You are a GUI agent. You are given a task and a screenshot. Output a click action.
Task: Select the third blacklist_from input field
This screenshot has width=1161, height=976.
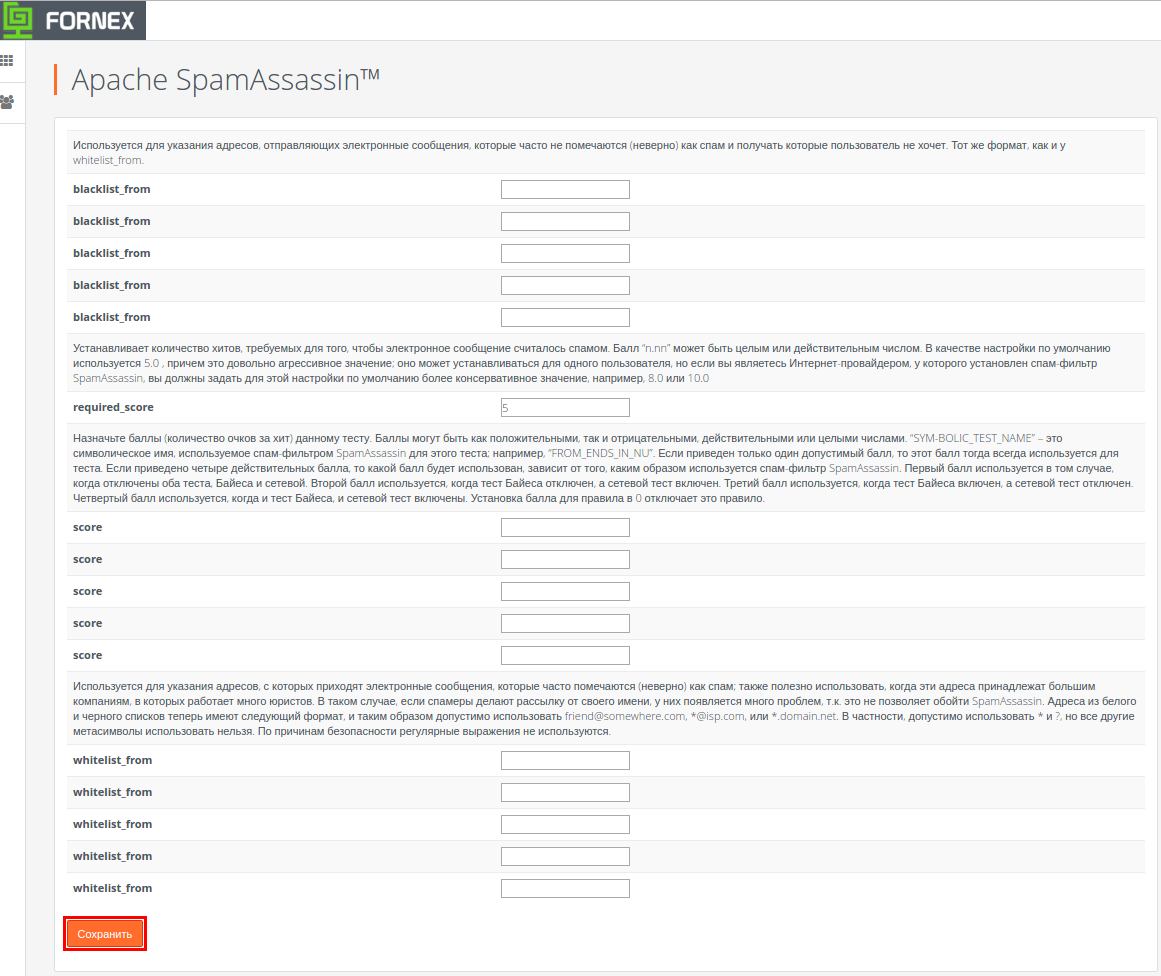point(565,253)
